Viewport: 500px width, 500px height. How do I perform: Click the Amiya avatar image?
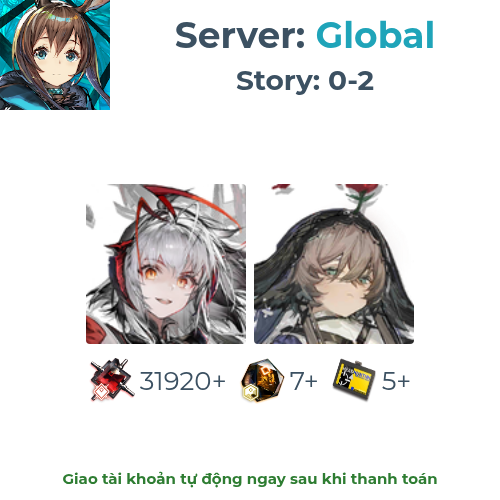tap(55, 55)
